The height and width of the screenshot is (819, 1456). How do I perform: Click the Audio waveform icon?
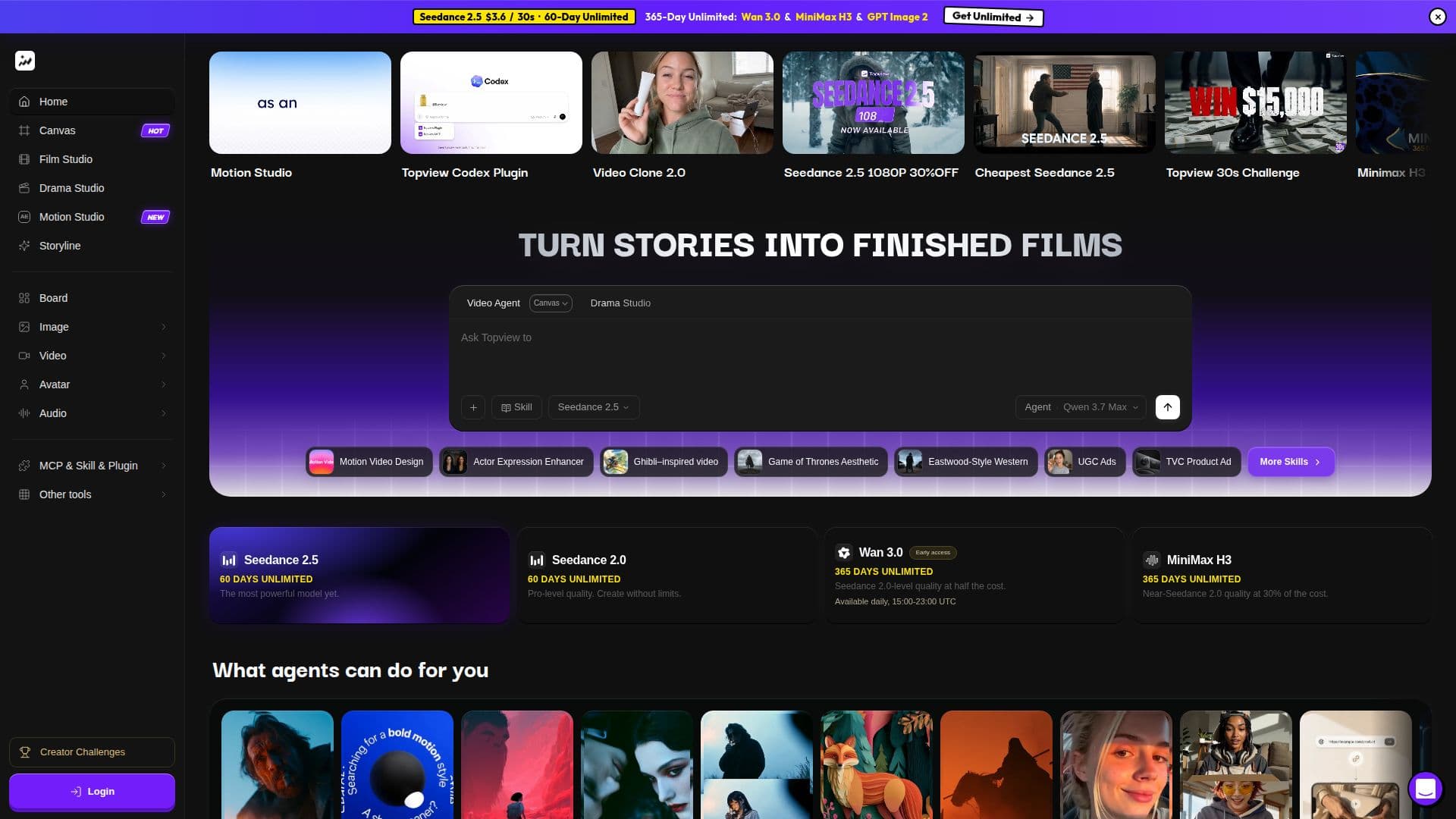pos(24,413)
